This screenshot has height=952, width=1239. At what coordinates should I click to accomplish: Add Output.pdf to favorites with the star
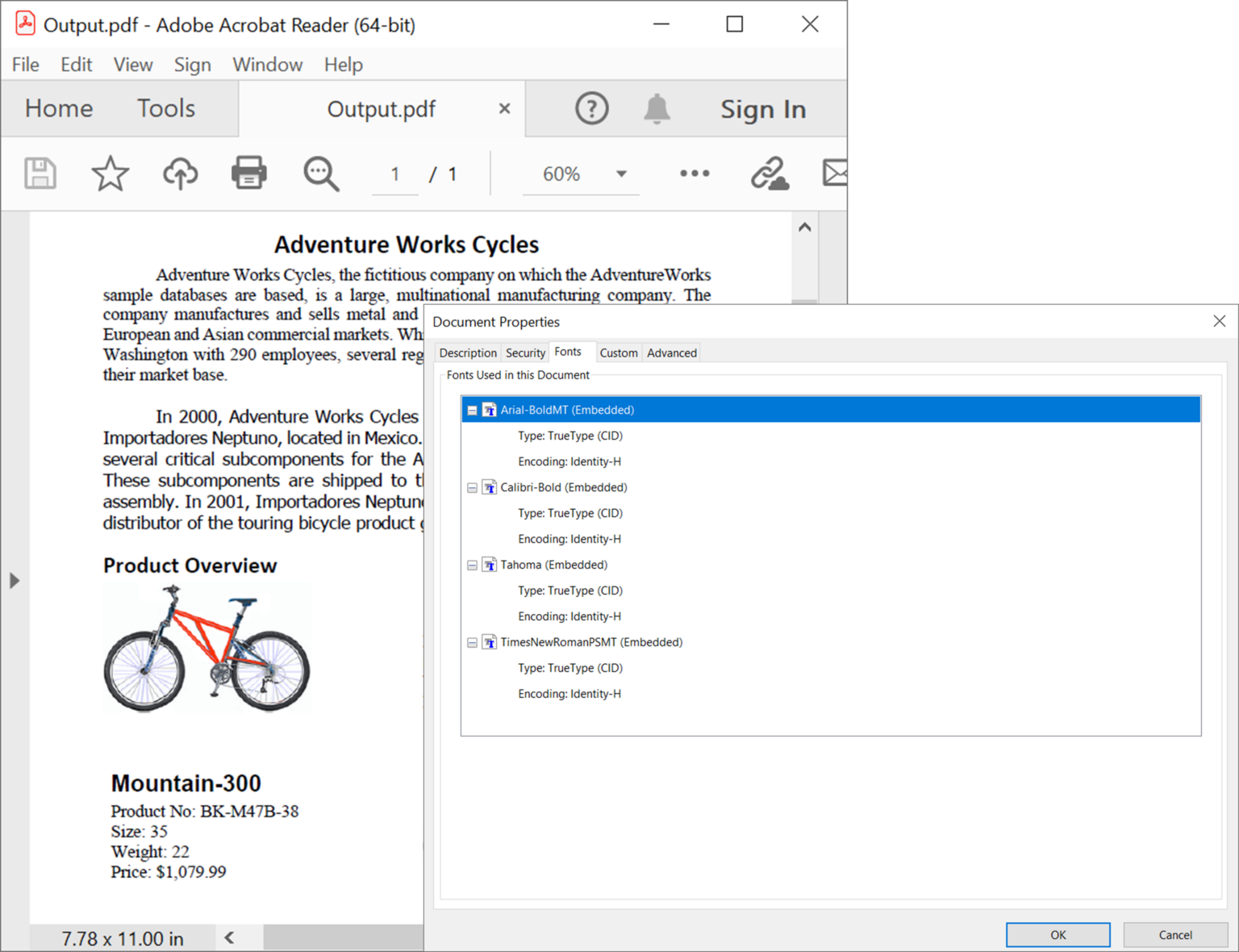pos(110,173)
